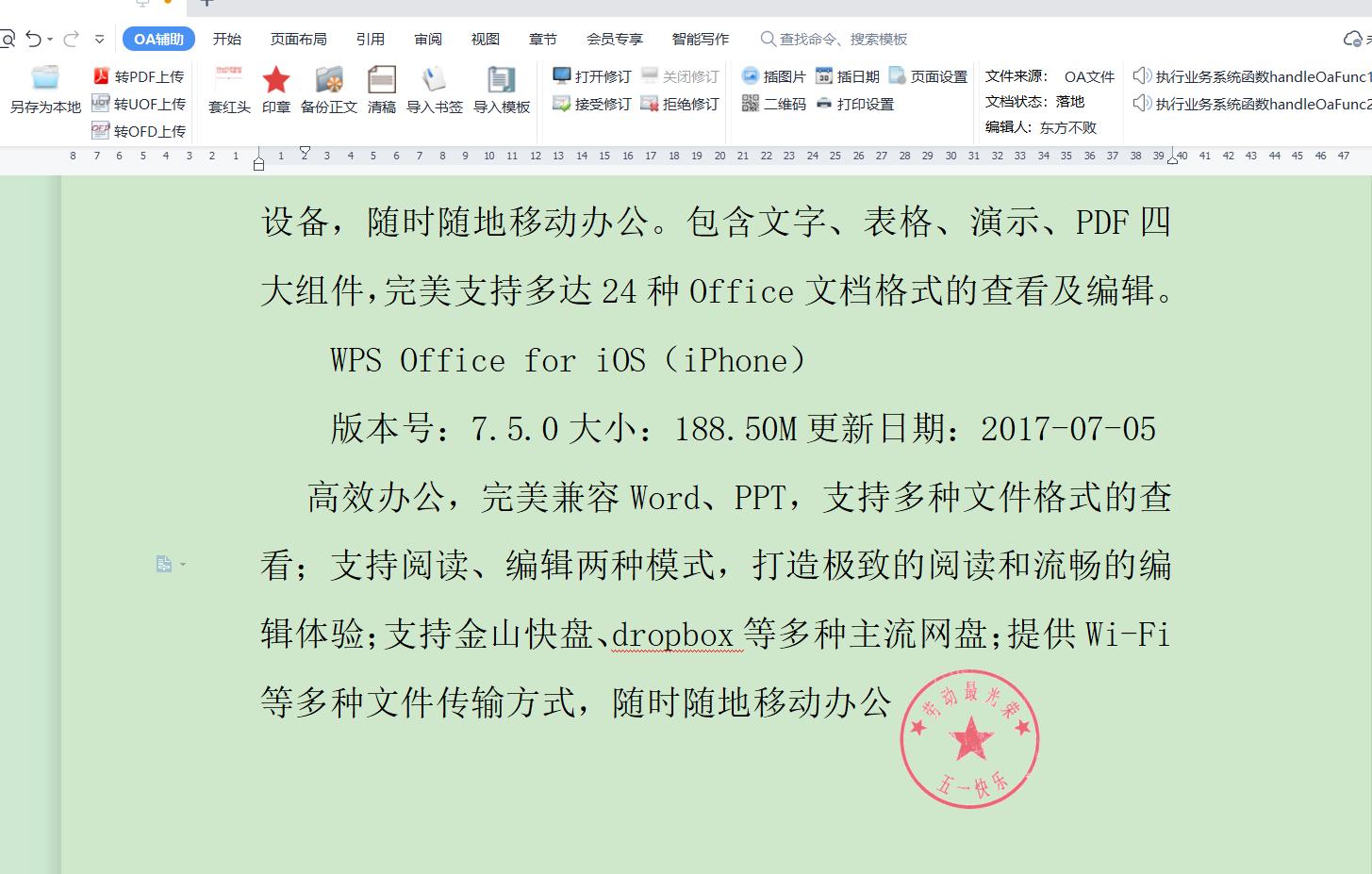Viewport: 1372px width, 874px height.
Task: Enable track changes via 打开修订
Action: coord(591,76)
